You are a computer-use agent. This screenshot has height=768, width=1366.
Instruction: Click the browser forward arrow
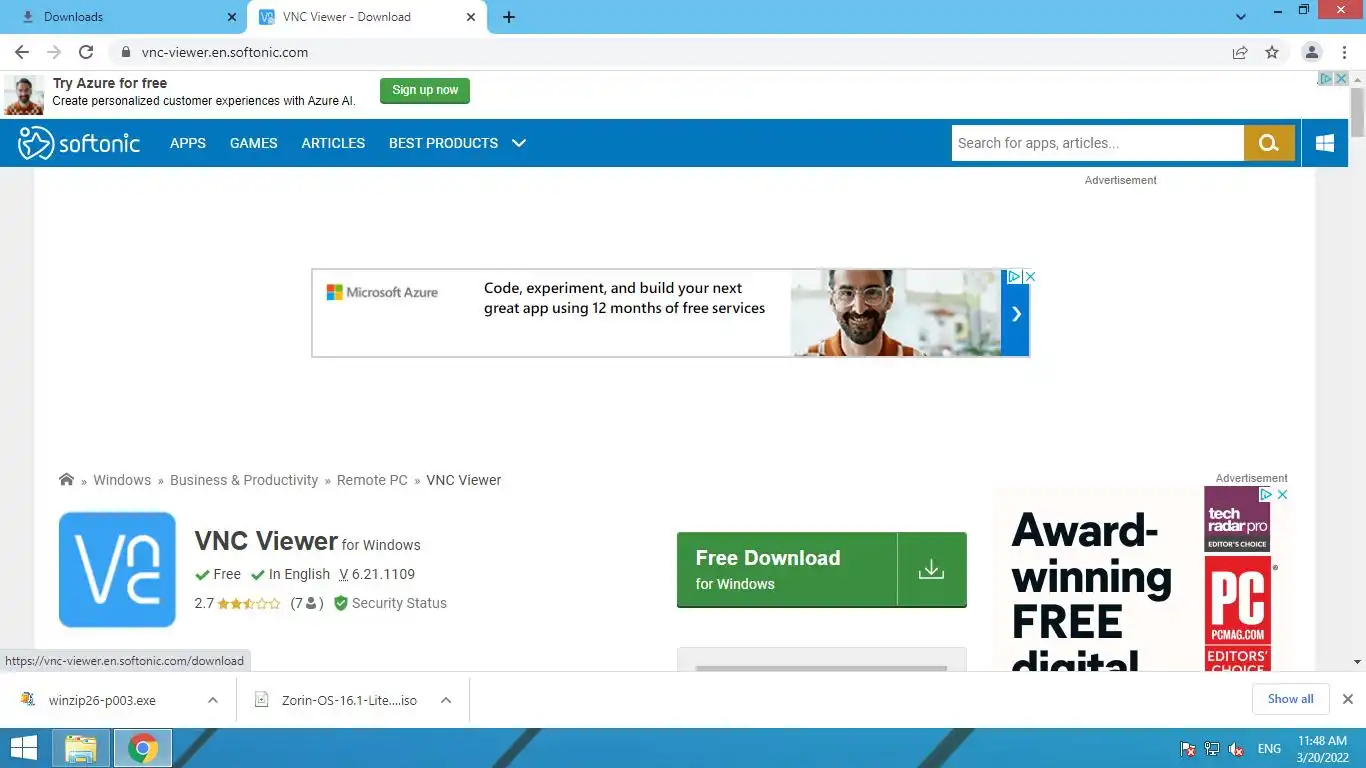[x=54, y=52]
